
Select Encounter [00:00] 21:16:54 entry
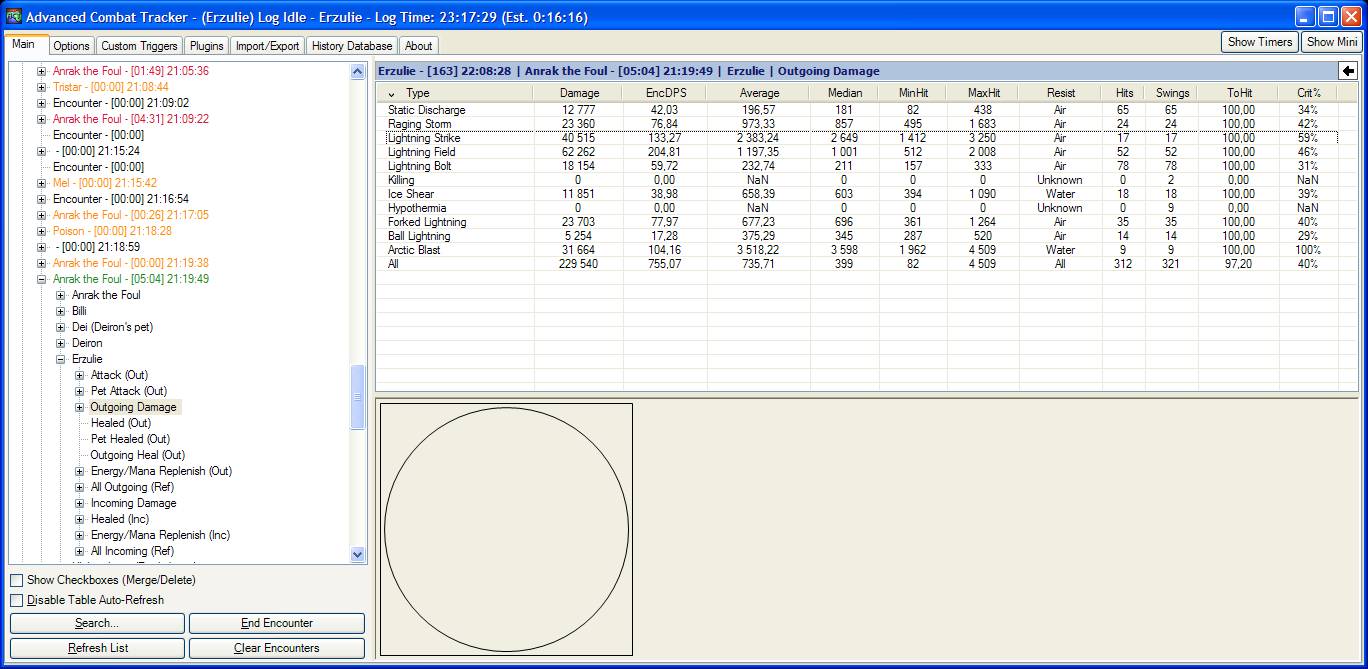pos(120,199)
